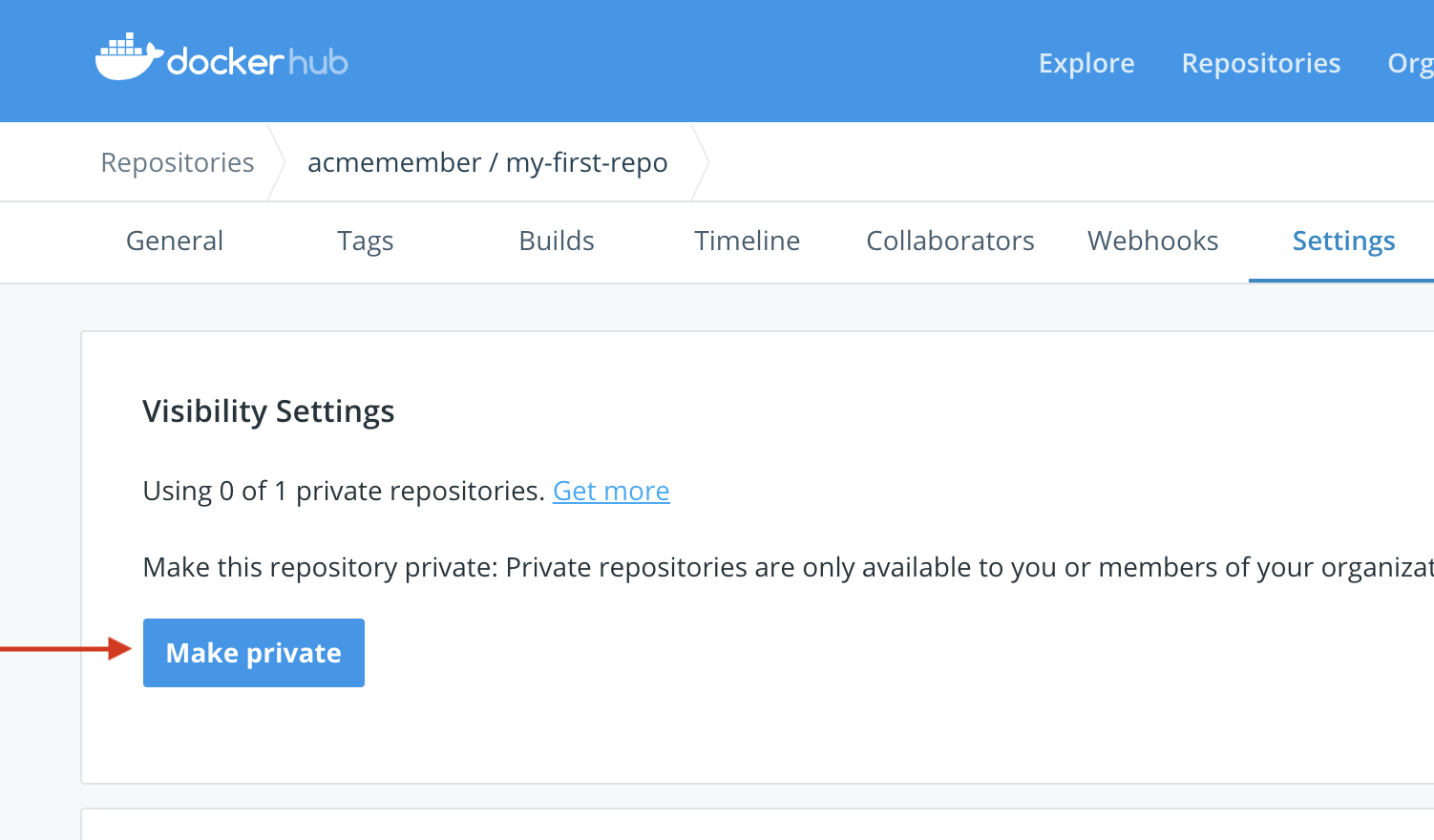The width and height of the screenshot is (1434, 840).
Task: Click the private repositories usage text
Action: 342,490
